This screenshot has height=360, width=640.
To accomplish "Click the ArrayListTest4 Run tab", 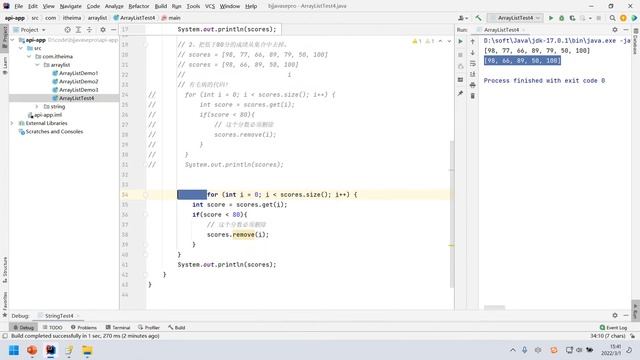I will tap(501, 30).
